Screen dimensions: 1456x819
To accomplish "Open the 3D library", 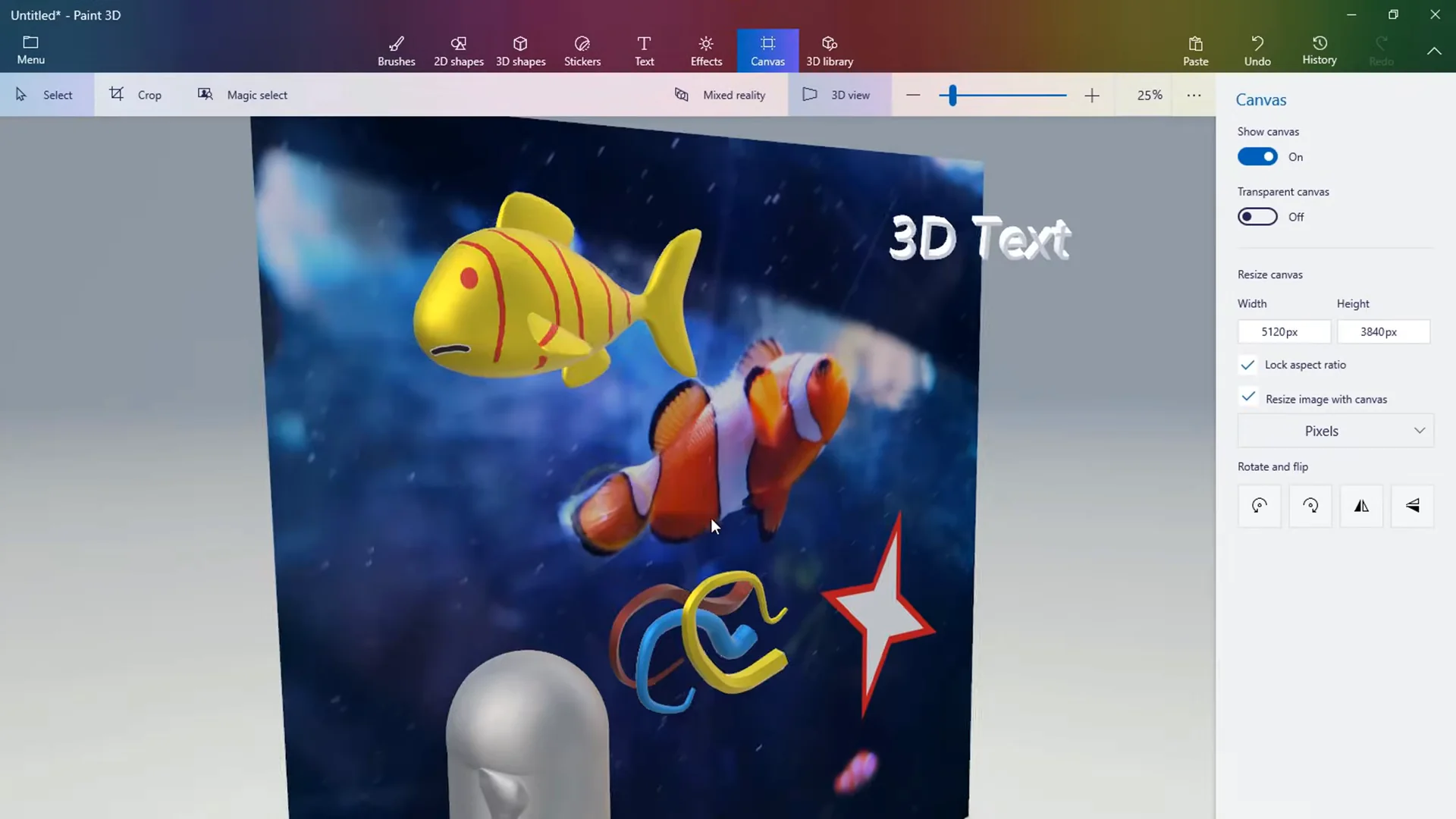I will [829, 51].
